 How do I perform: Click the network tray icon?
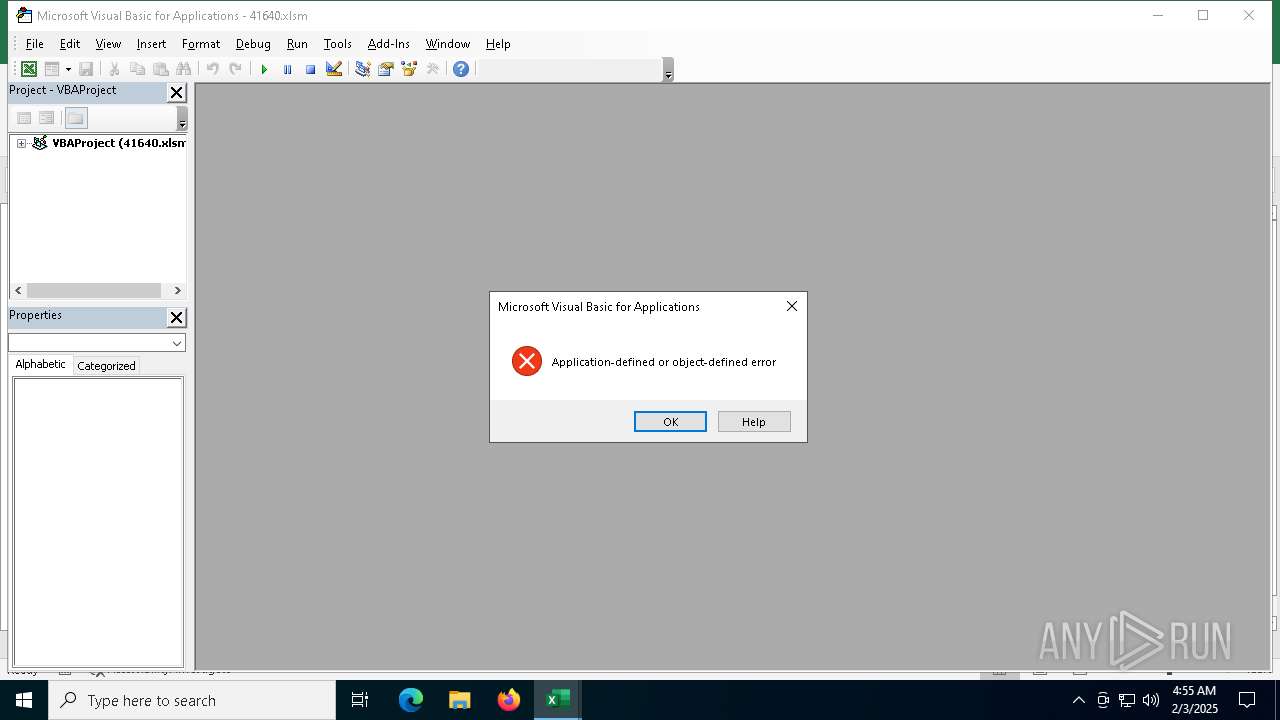coord(1127,700)
